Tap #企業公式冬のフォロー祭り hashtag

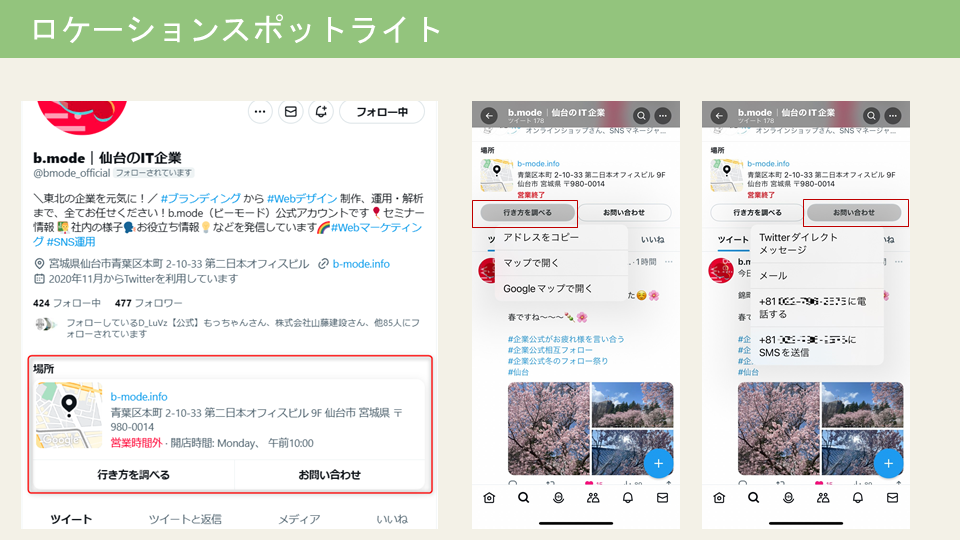(x=558, y=361)
